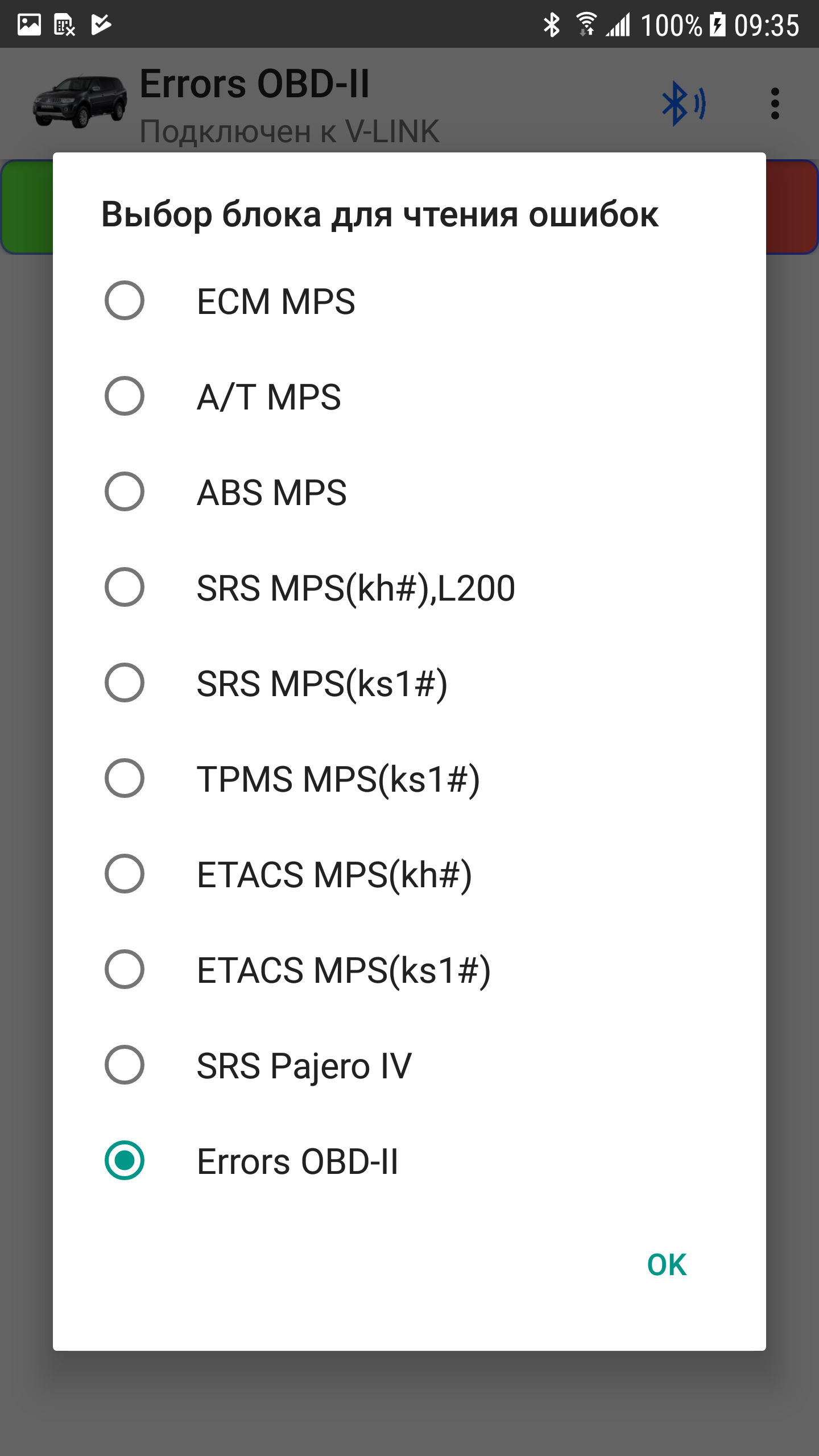The height and width of the screenshot is (1456, 819).
Task: Tap the checkmark notification icon in status bar
Action: [101, 25]
